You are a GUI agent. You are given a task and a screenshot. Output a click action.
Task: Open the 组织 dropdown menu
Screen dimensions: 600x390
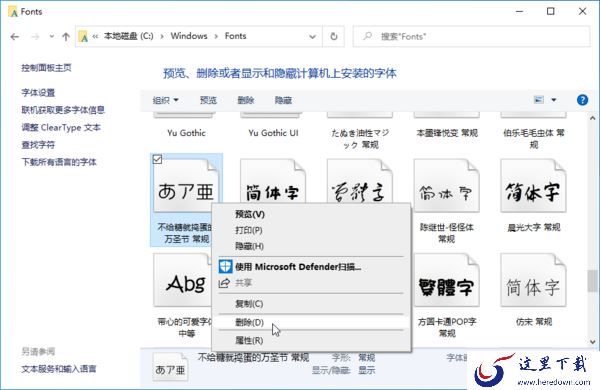pos(166,100)
